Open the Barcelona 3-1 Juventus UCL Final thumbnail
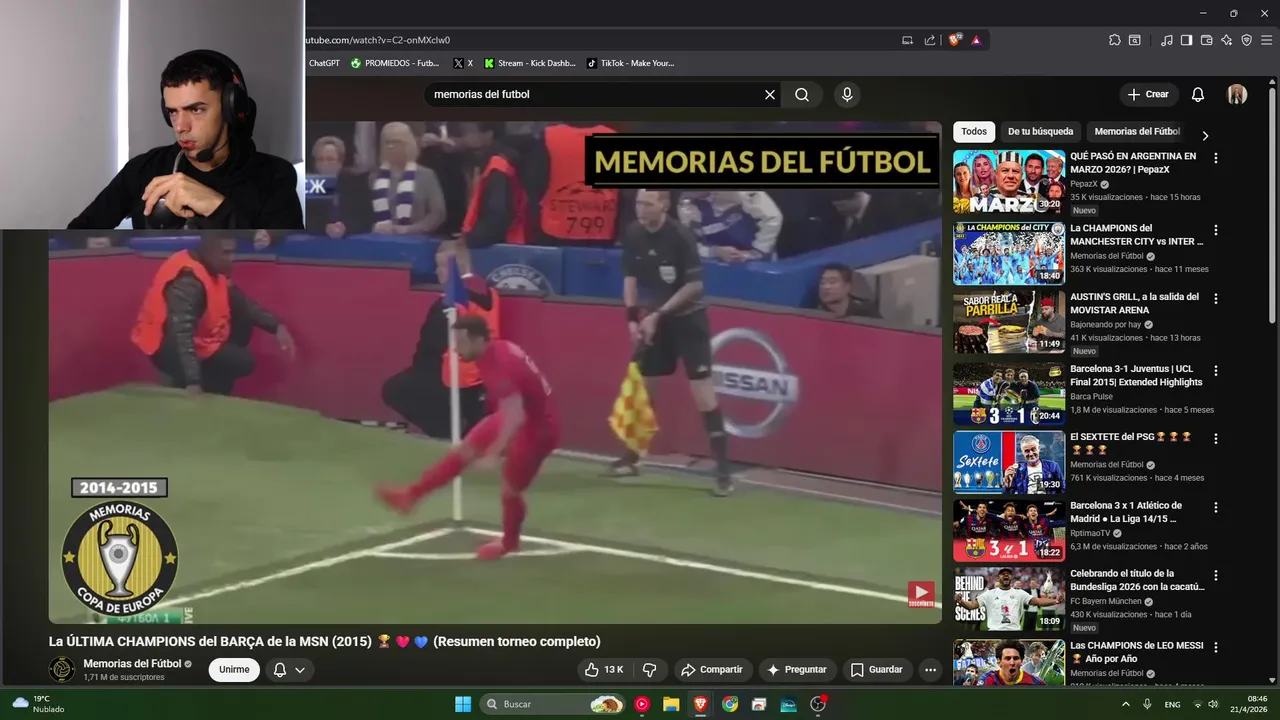The image size is (1280, 720). coord(1009,394)
